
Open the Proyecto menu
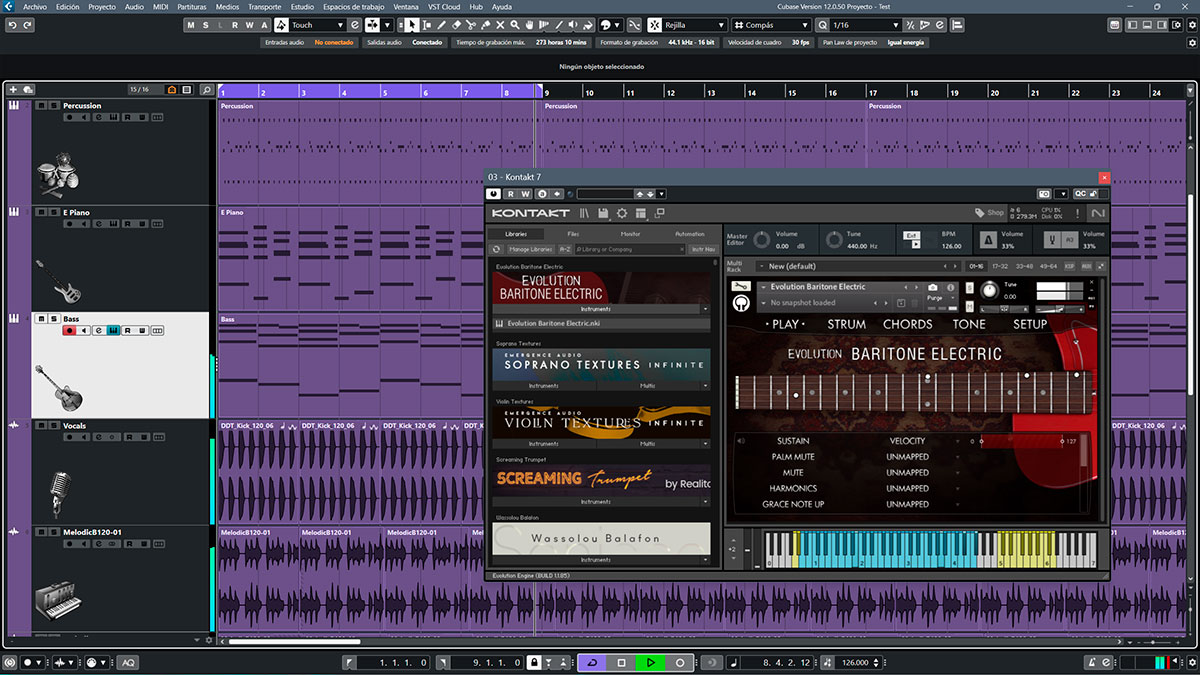click(102, 6)
